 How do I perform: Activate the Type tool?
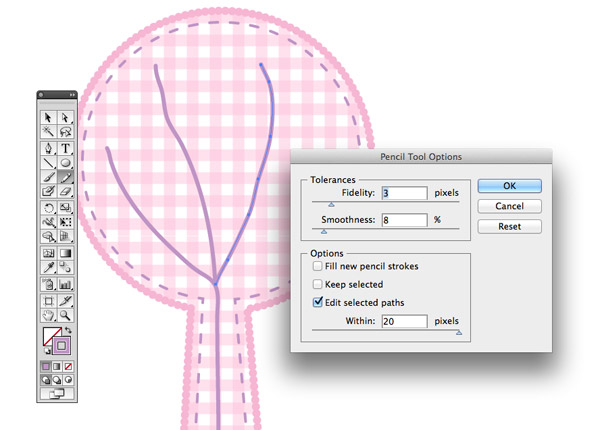[65, 148]
